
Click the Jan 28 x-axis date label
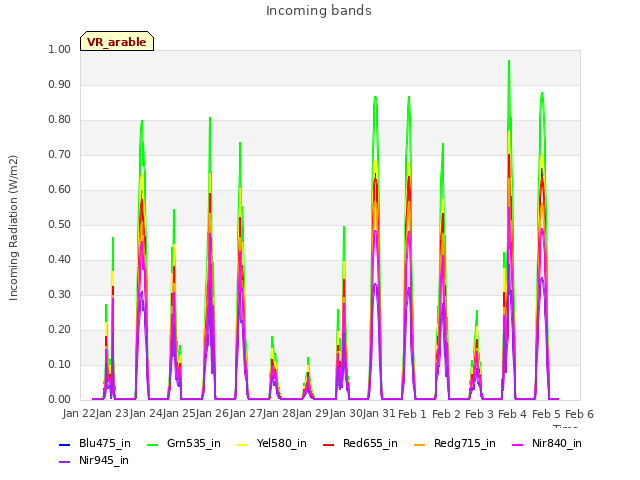280,414
